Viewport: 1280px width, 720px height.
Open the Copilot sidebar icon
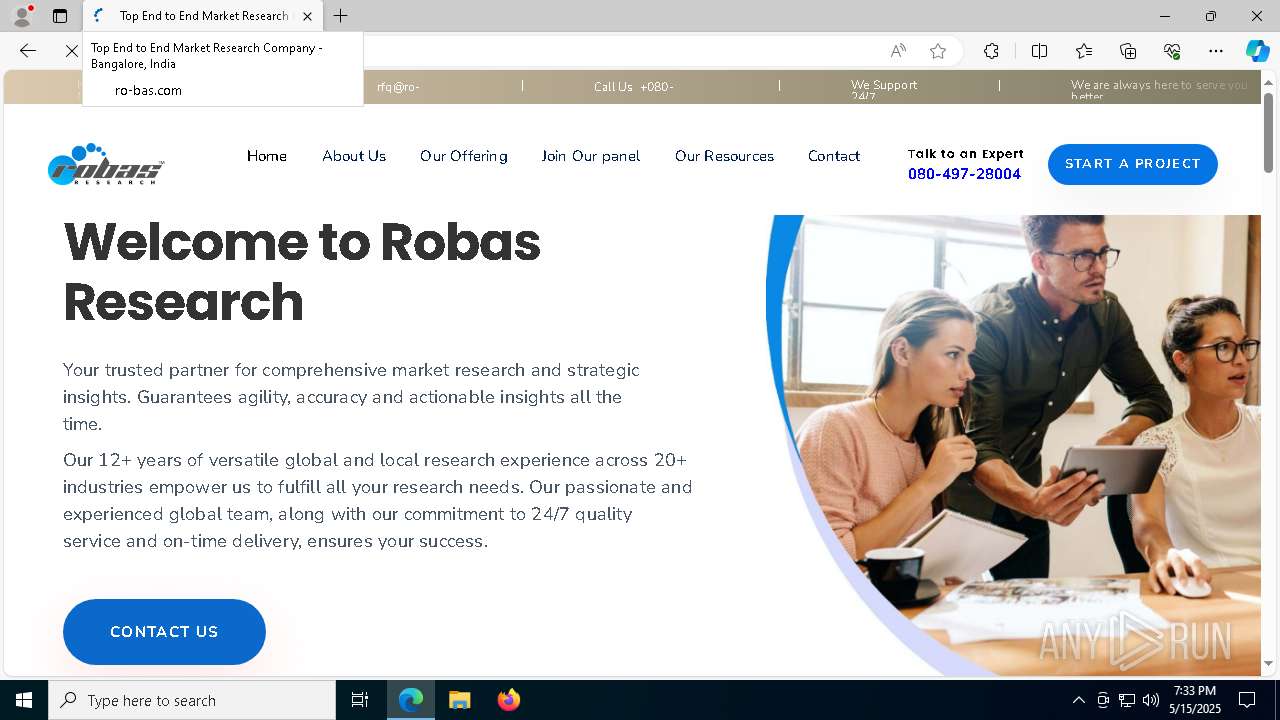[x=1257, y=51]
